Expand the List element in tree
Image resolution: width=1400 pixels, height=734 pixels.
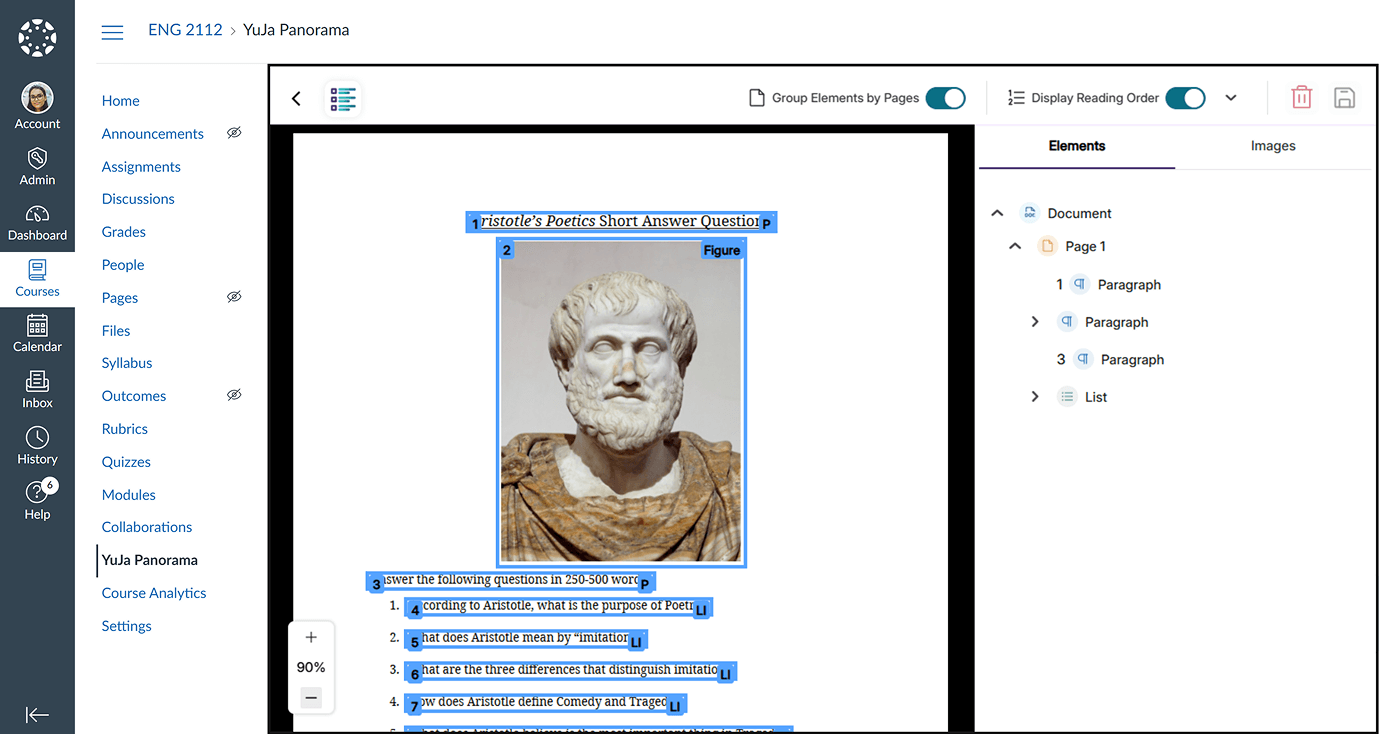pyautogui.click(x=1035, y=397)
